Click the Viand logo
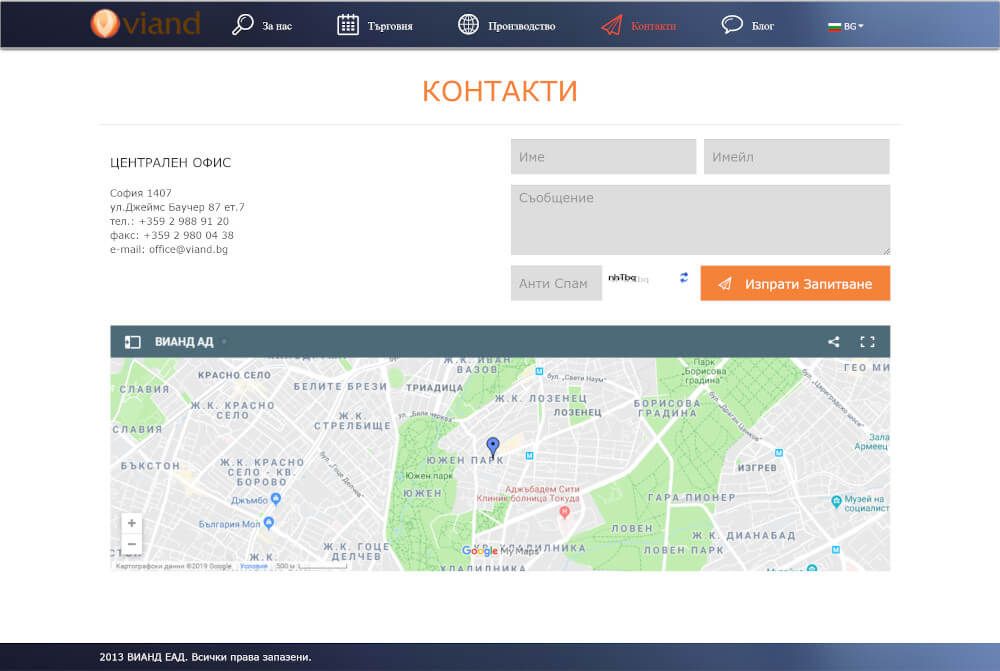The height and width of the screenshot is (671, 1000). click(145, 24)
